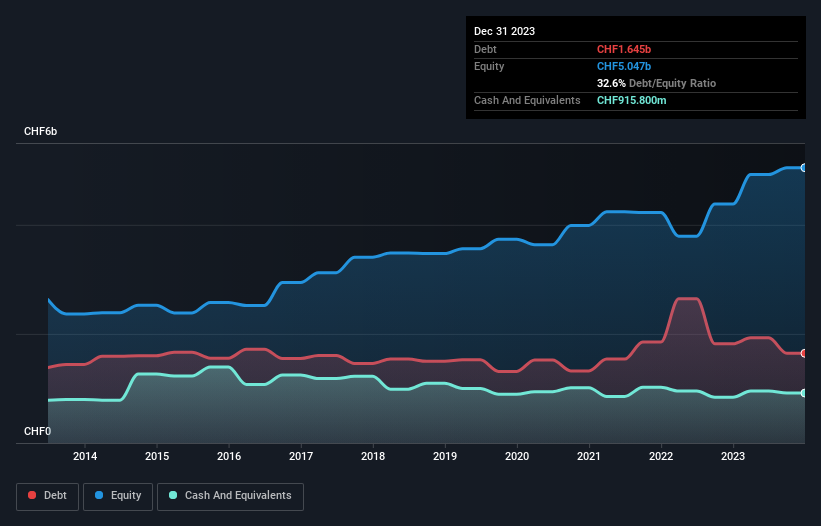
Task: Click the Debt line end marker
Action: [x=804, y=353]
